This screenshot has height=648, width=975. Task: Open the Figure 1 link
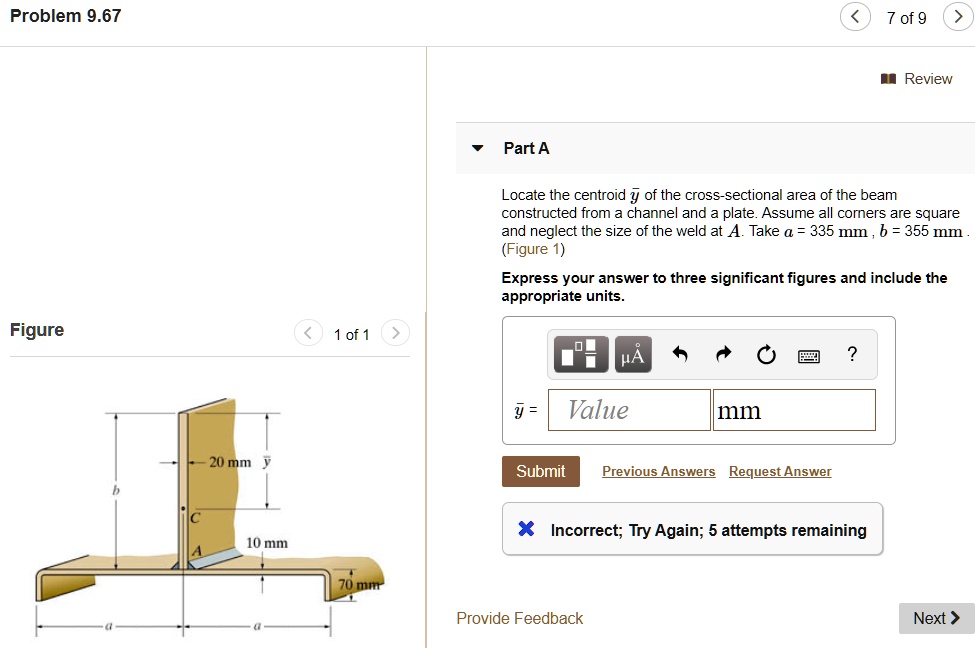coord(534,249)
